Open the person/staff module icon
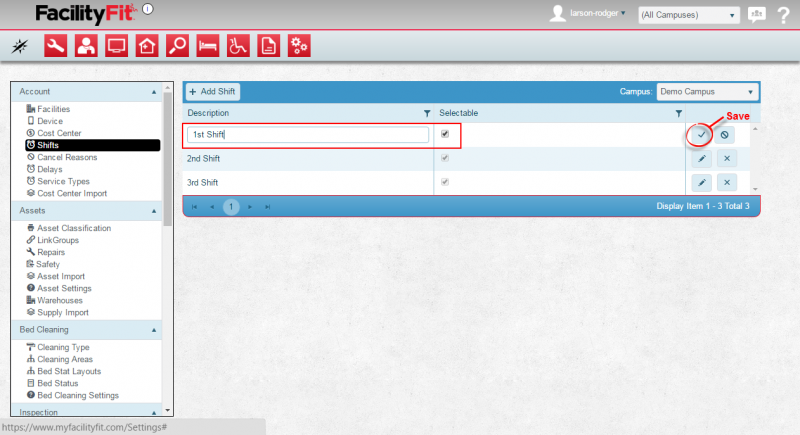 [x=86, y=46]
